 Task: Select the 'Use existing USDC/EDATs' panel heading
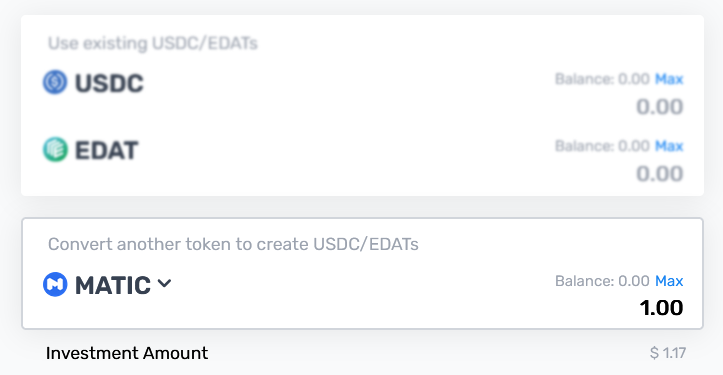coord(153,43)
